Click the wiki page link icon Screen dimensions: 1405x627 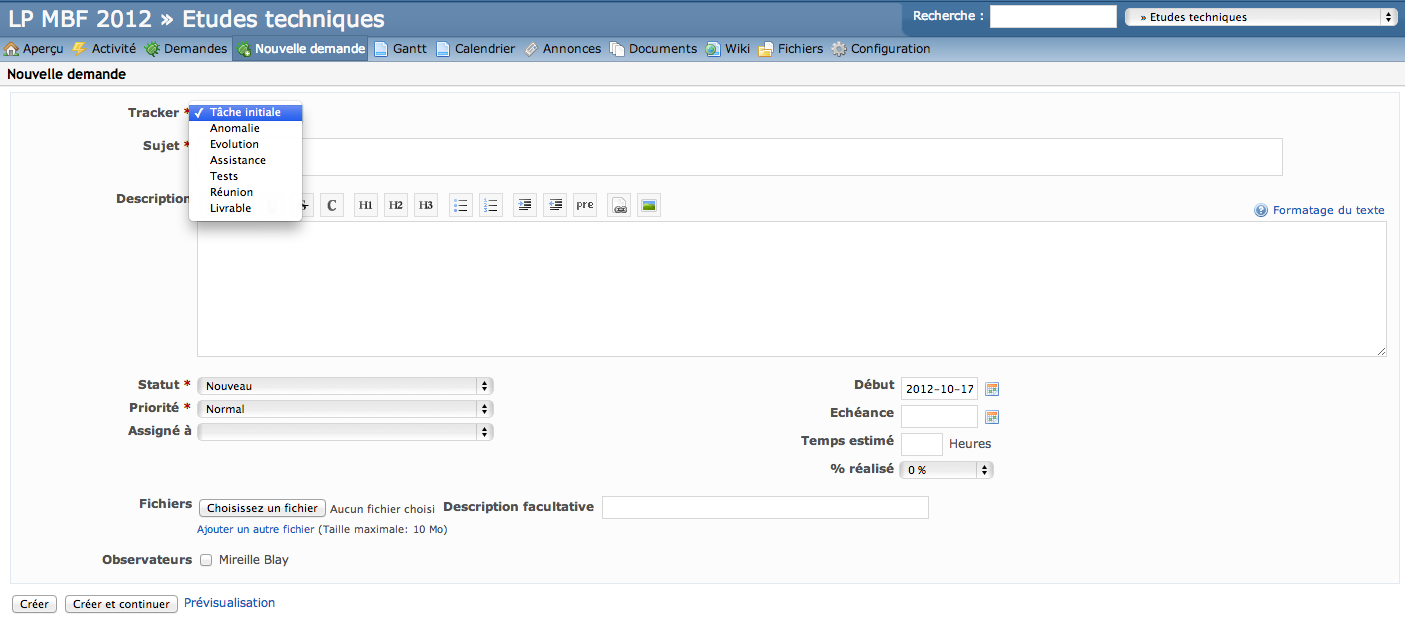[619, 205]
